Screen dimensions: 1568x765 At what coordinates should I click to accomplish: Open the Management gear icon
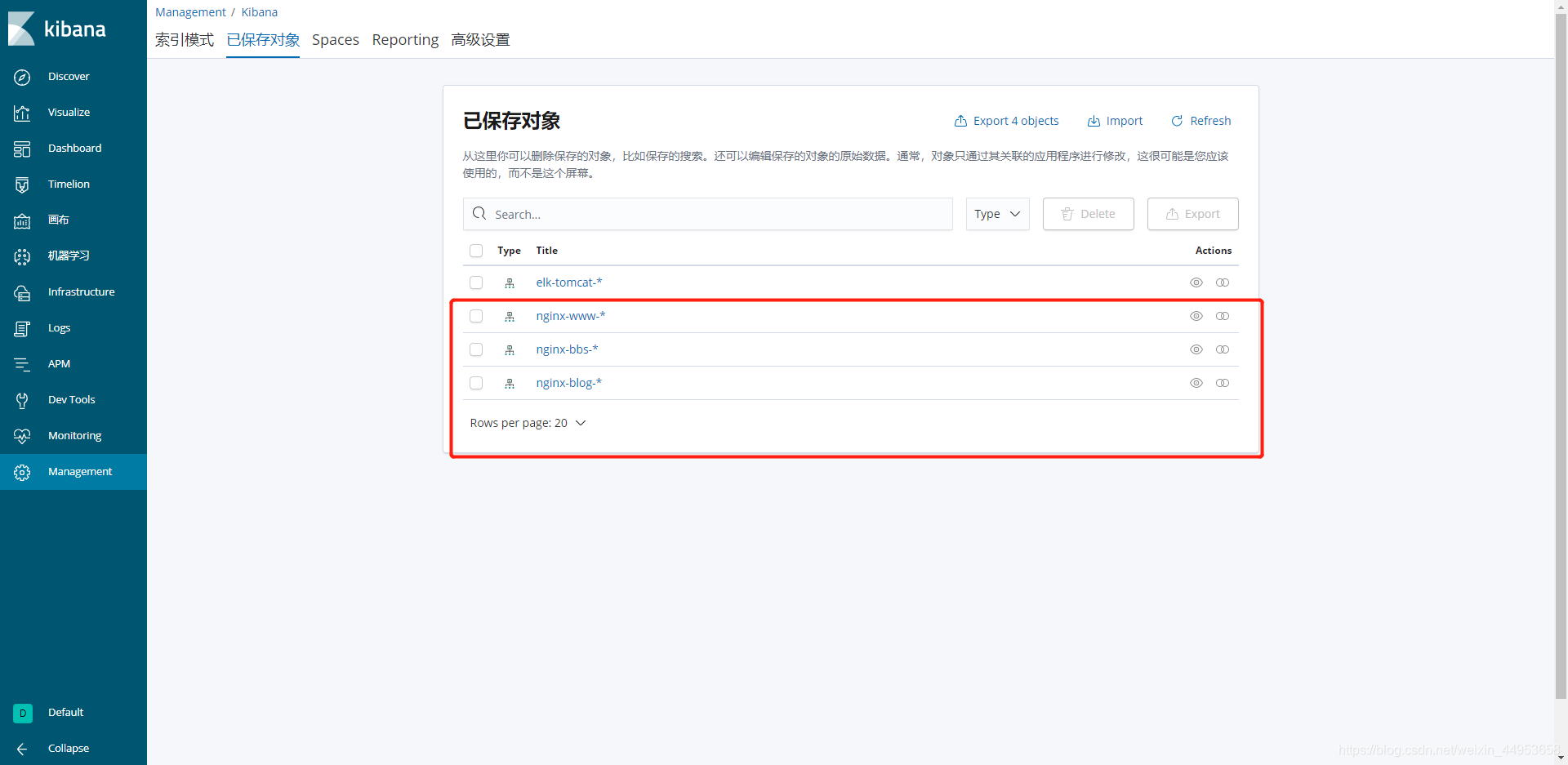pyautogui.click(x=22, y=472)
